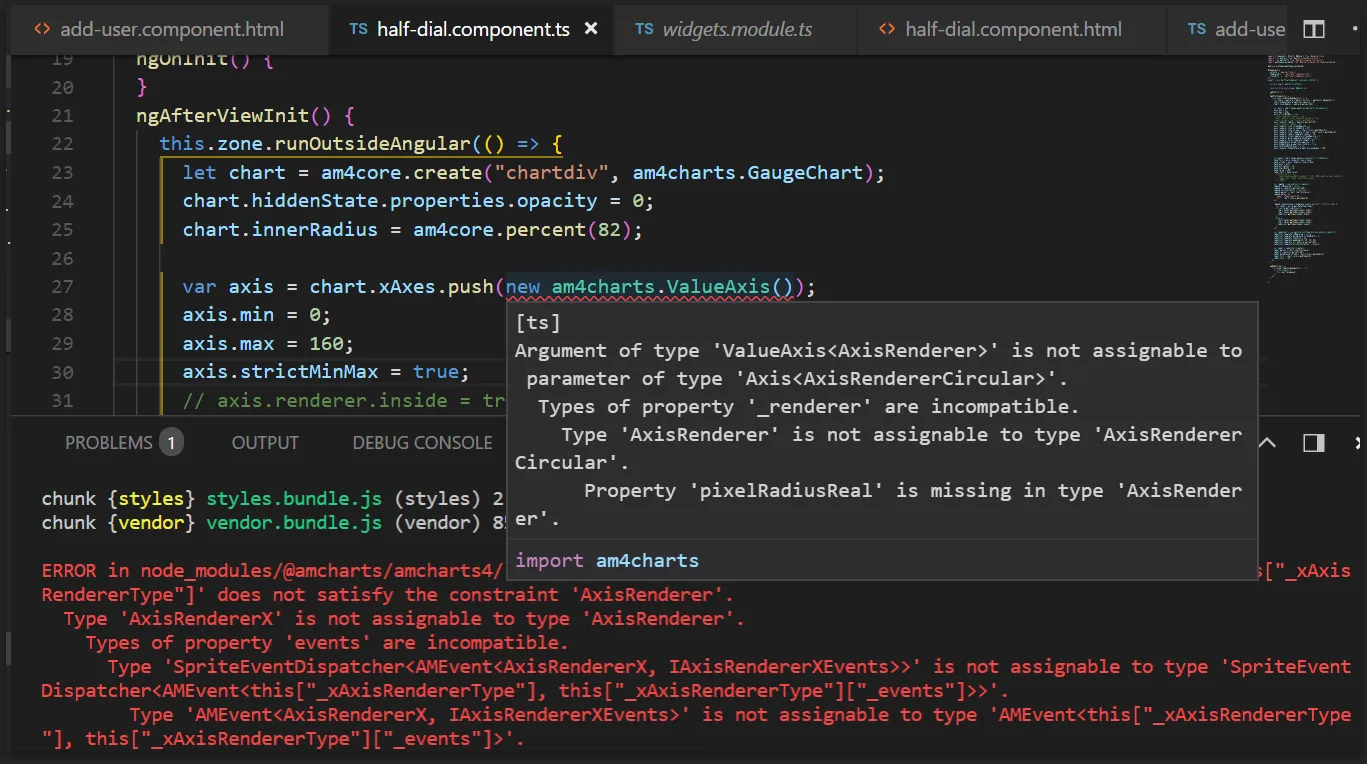Click the "ngAfterViewInit() {" line
Screen dimensions: 1367x764
[x=246, y=115]
